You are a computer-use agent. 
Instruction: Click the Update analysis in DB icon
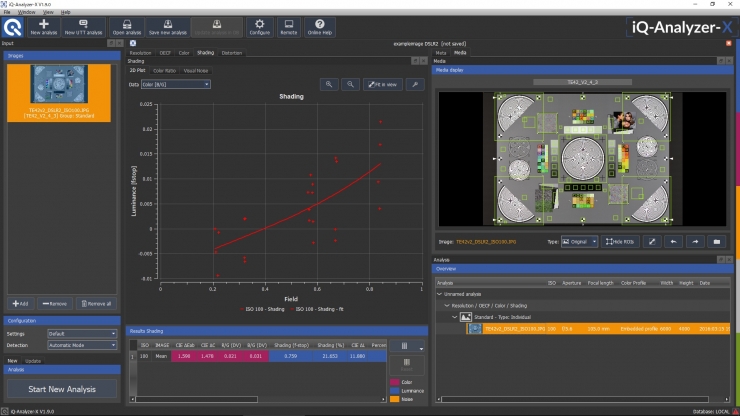tap(217, 27)
